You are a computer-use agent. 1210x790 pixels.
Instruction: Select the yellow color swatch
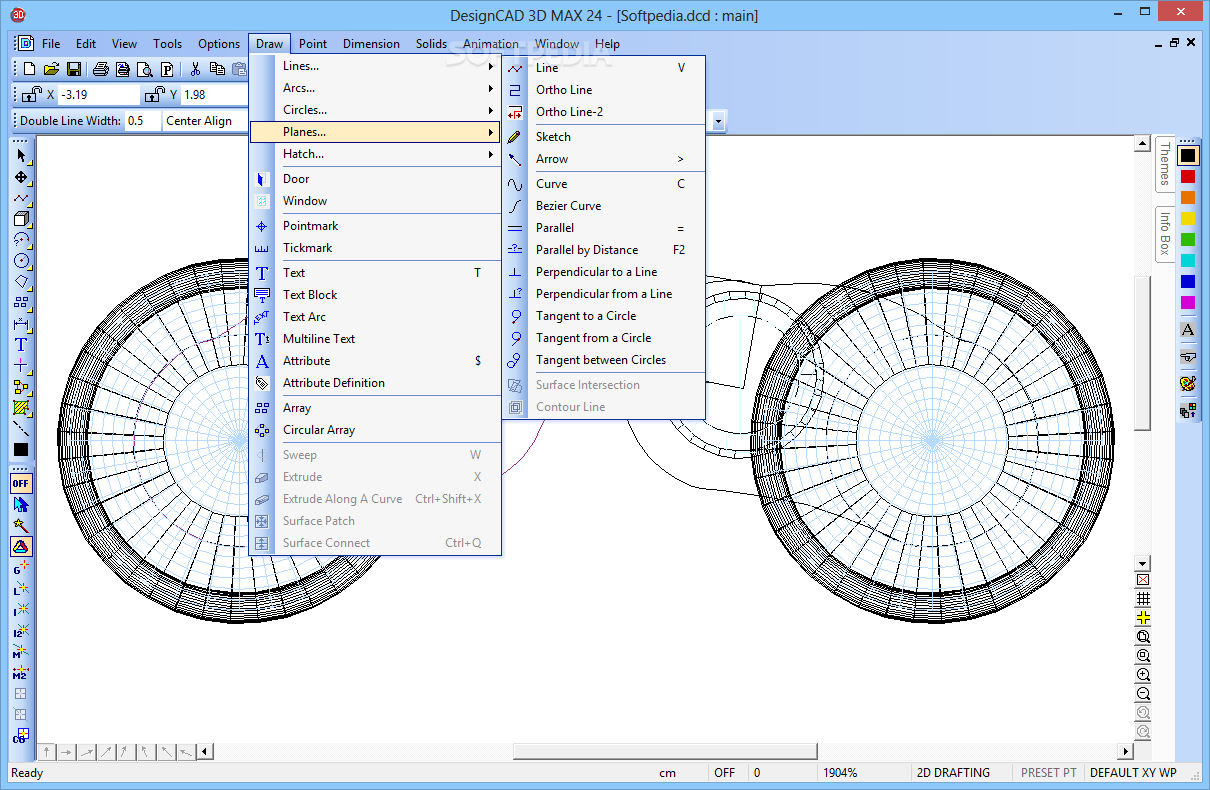pos(1188,218)
